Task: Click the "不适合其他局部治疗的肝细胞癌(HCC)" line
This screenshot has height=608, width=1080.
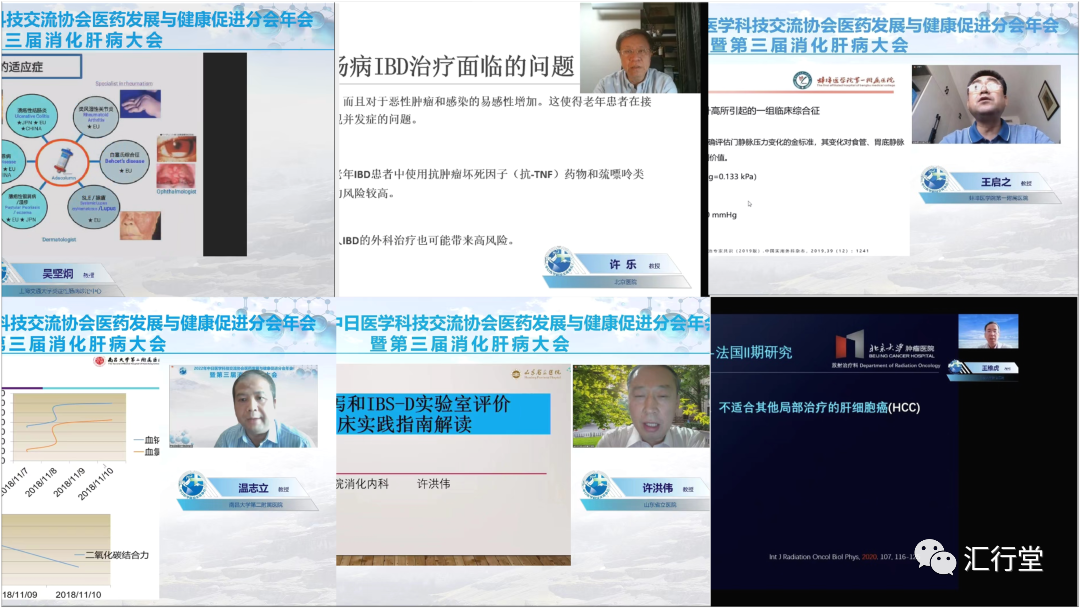Action: pos(820,408)
